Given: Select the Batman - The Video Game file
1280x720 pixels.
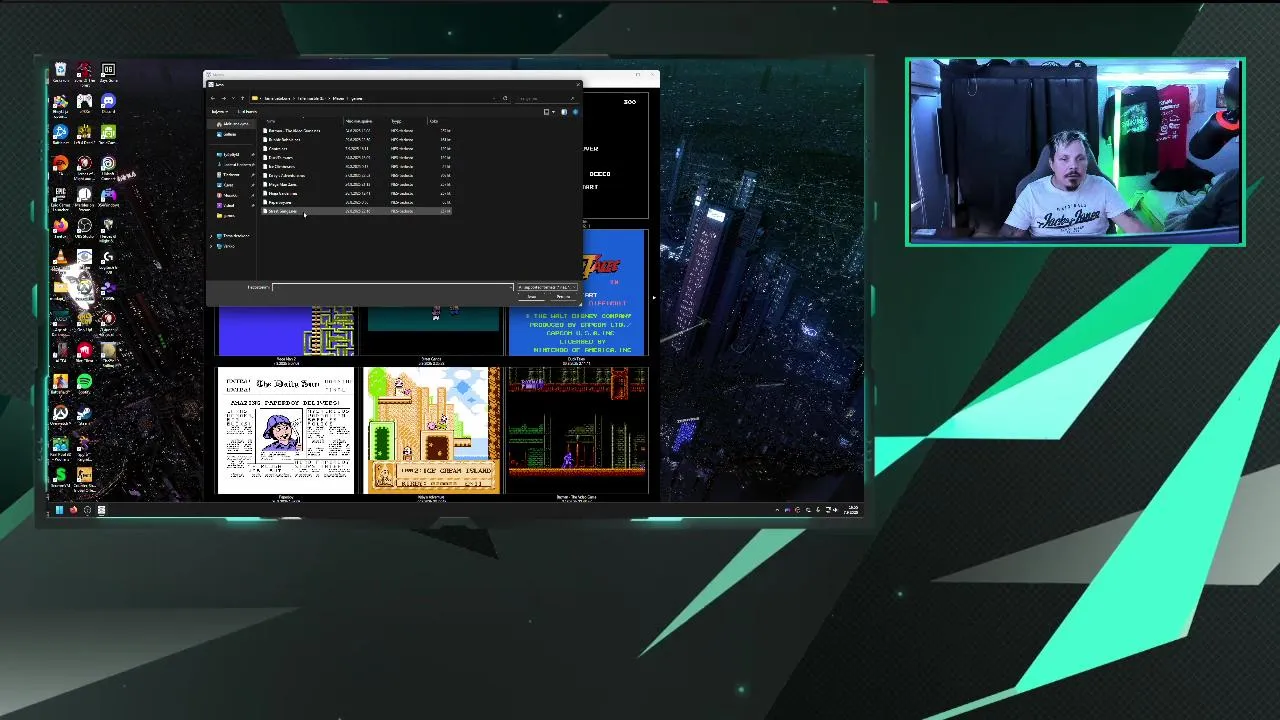Looking at the screenshot, I should [x=357, y=131].
